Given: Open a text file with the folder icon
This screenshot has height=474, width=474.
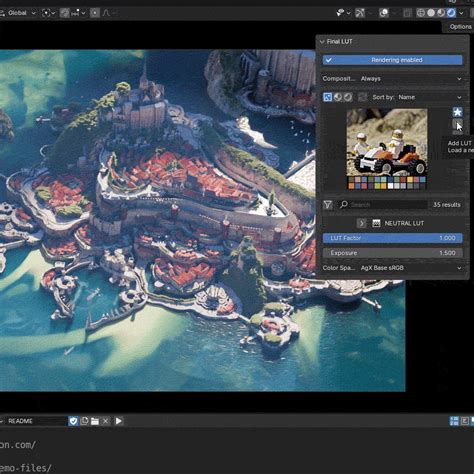Looking at the screenshot, I should point(95,421).
